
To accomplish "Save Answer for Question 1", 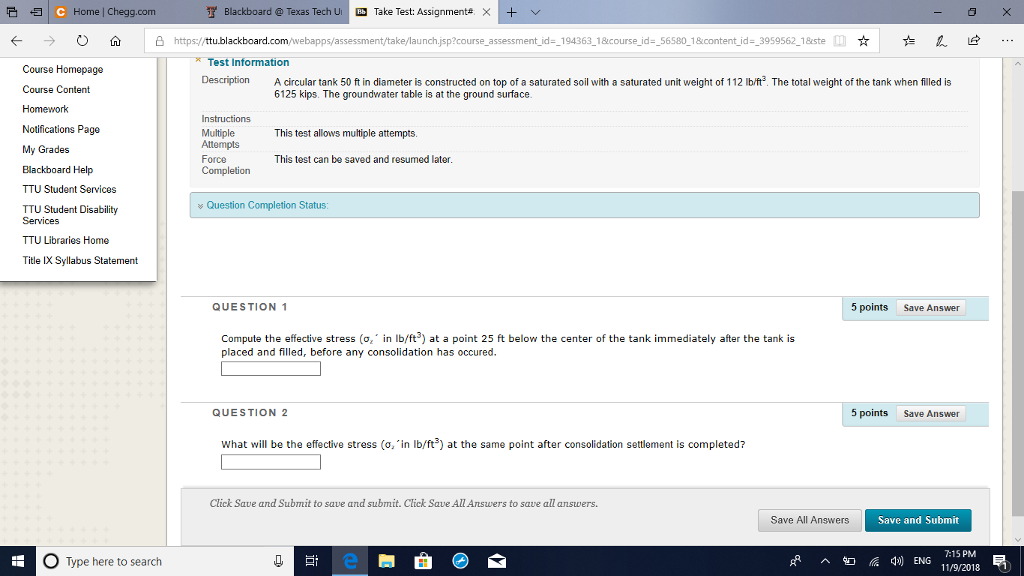I will 931,307.
